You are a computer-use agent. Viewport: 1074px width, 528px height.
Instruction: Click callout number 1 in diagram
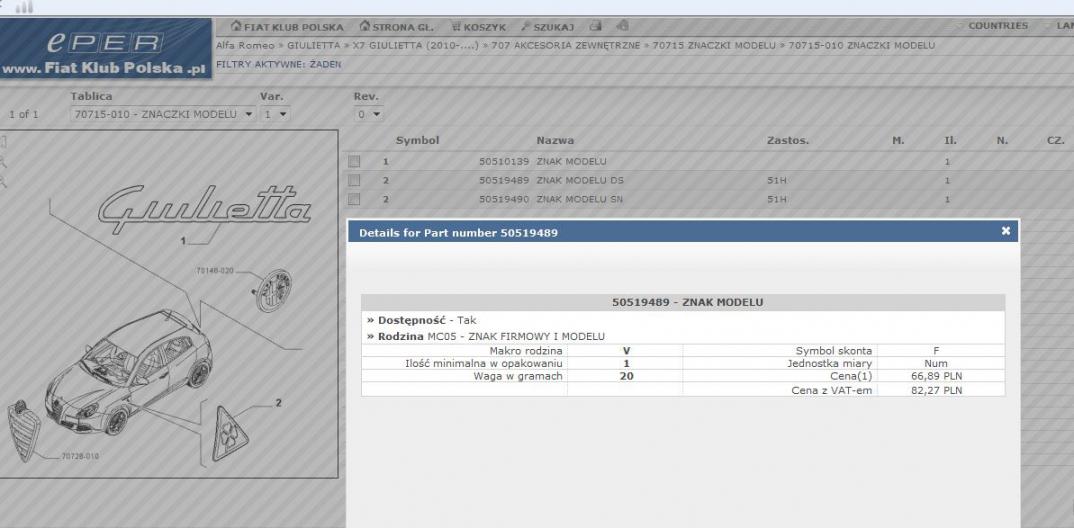click(x=183, y=241)
